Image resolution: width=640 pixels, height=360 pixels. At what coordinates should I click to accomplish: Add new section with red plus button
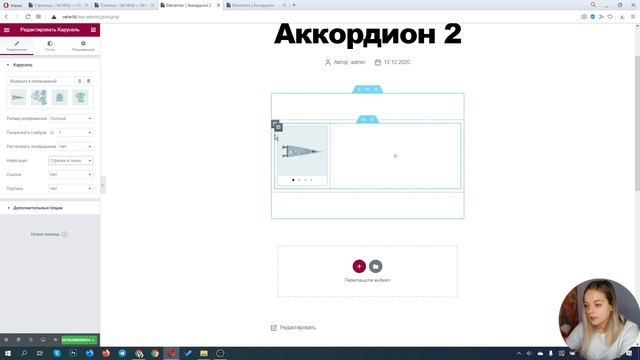coord(359,266)
